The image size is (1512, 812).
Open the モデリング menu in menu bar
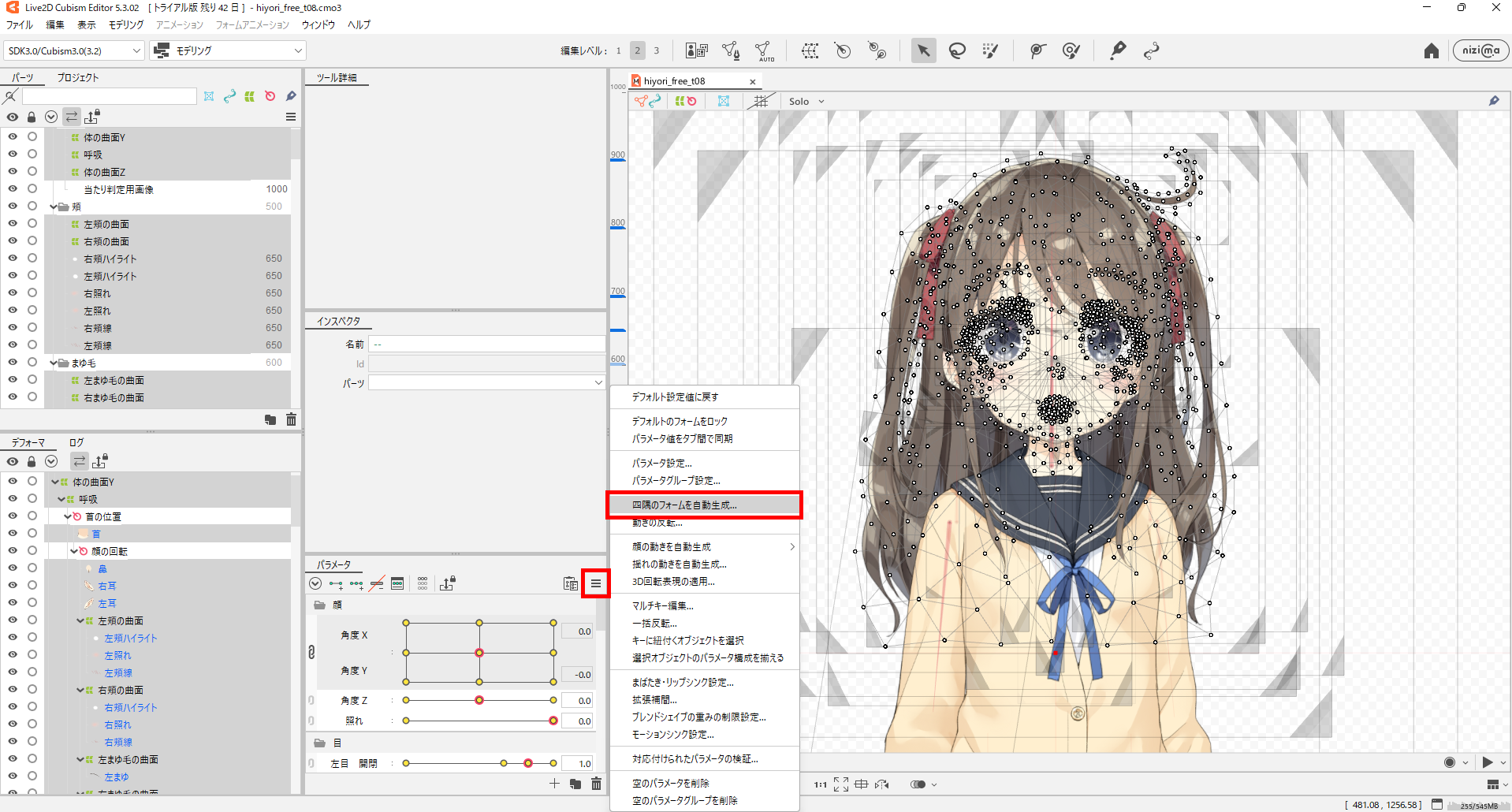(x=126, y=24)
